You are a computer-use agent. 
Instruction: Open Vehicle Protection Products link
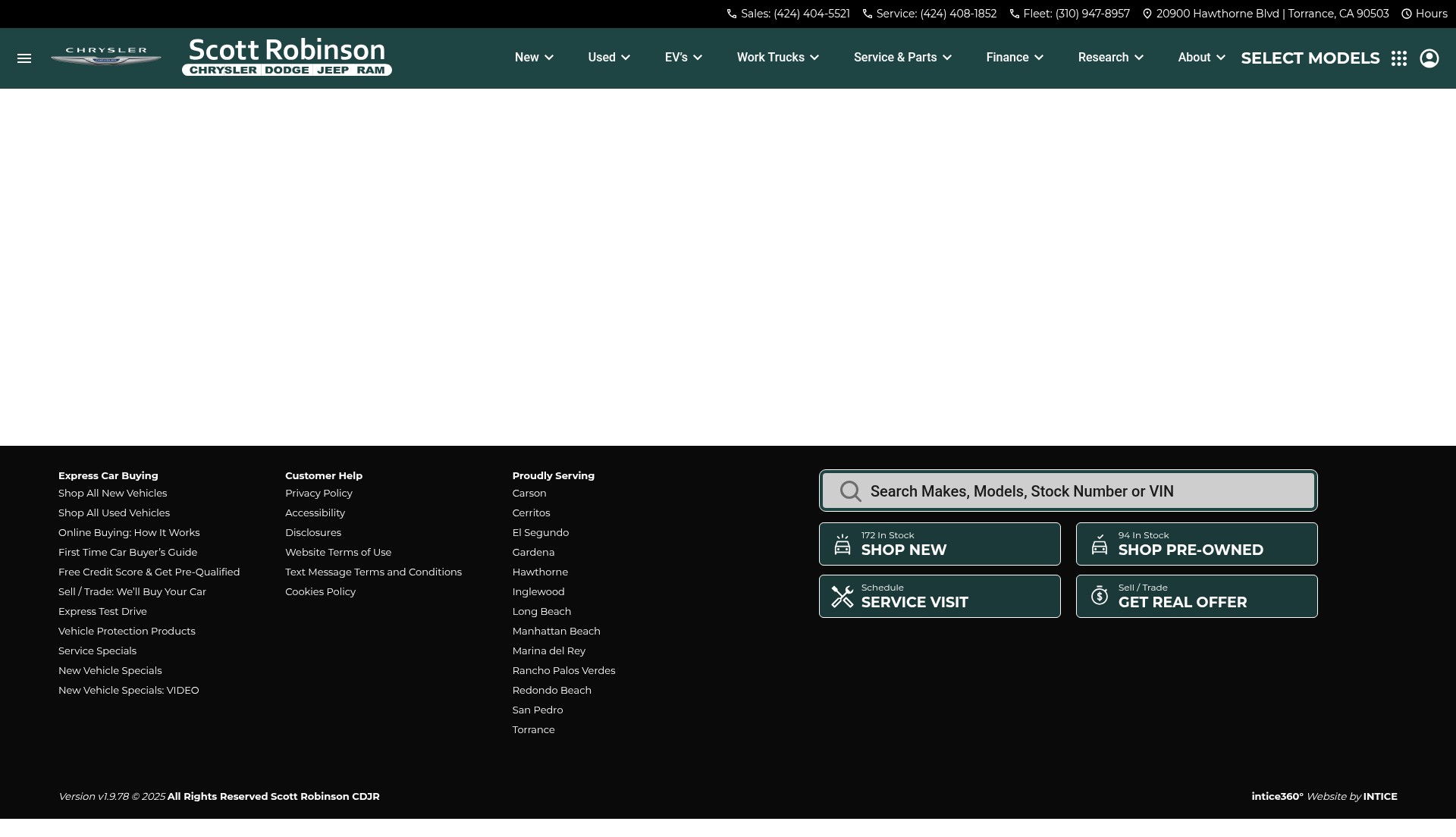[127, 632]
